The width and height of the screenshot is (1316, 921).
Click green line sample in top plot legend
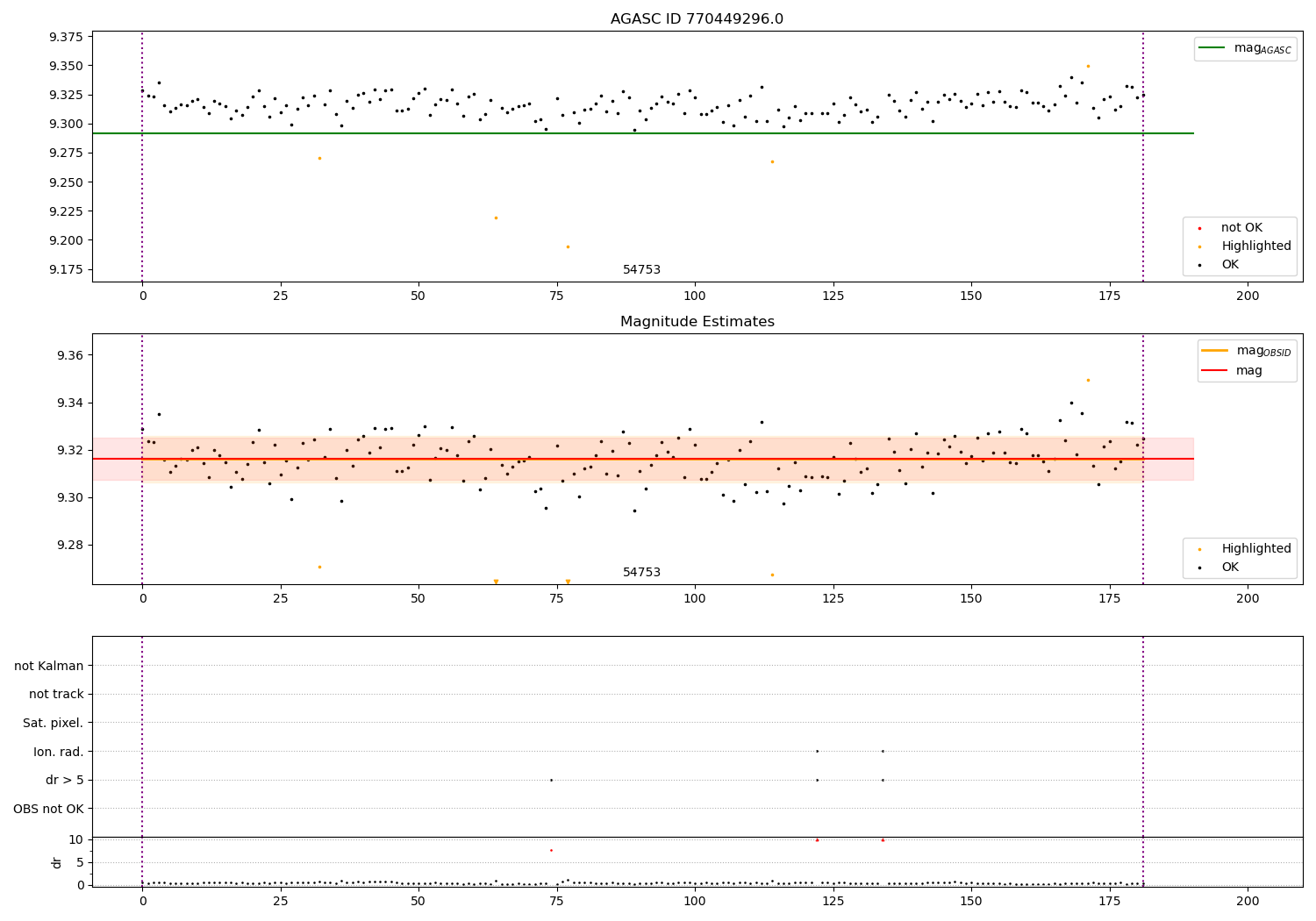point(1212,48)
